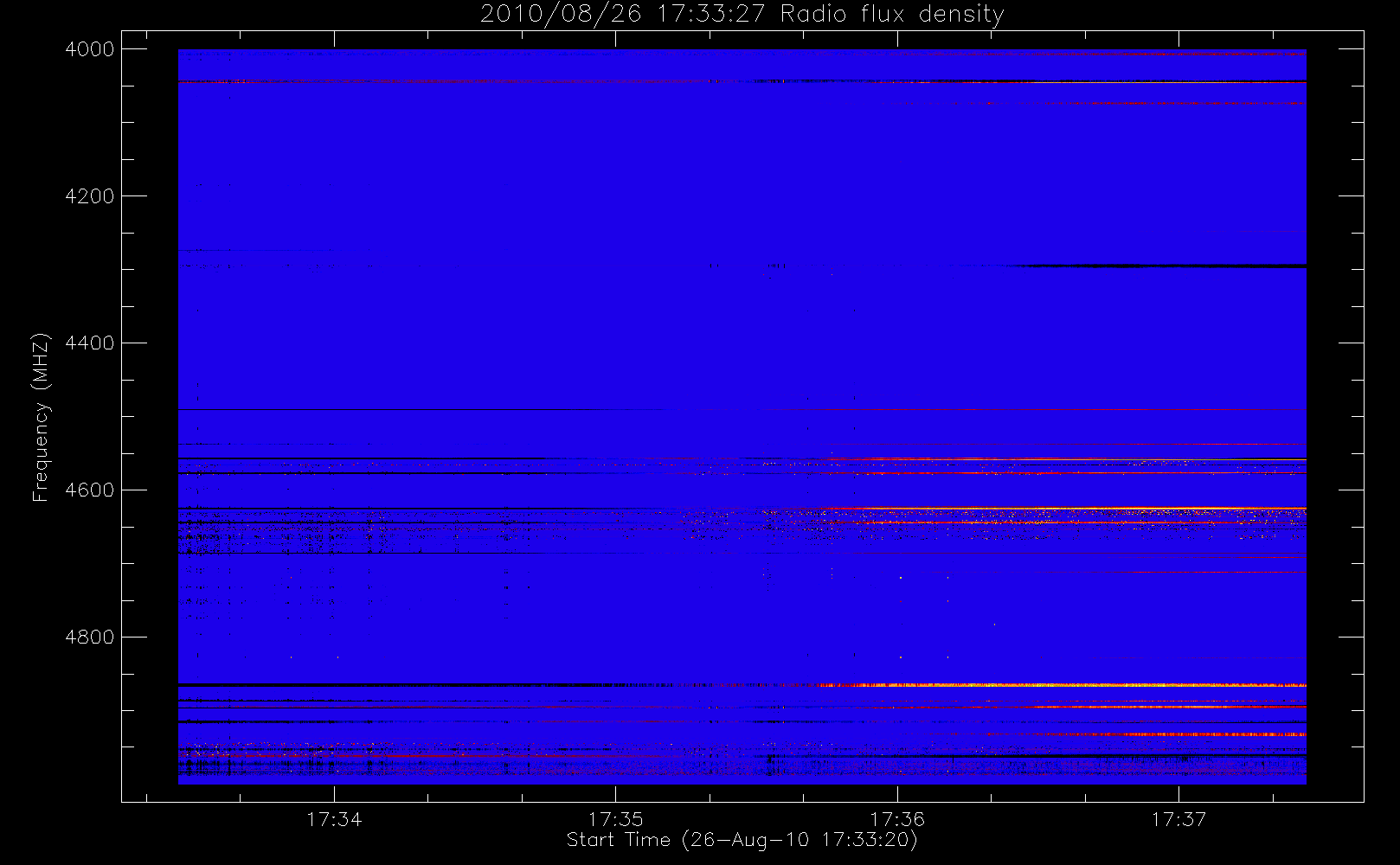The image size is (1400, 865).
Task: Select the 17:36 time axis label
Action: click(x=897, y=819)
